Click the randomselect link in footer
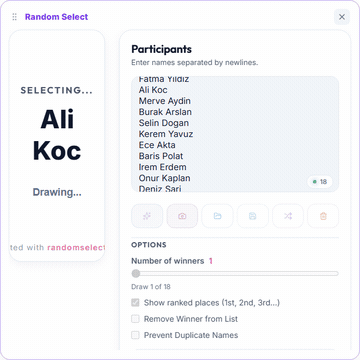This screenshot has height=360, width=360. (x=76, y=248)
